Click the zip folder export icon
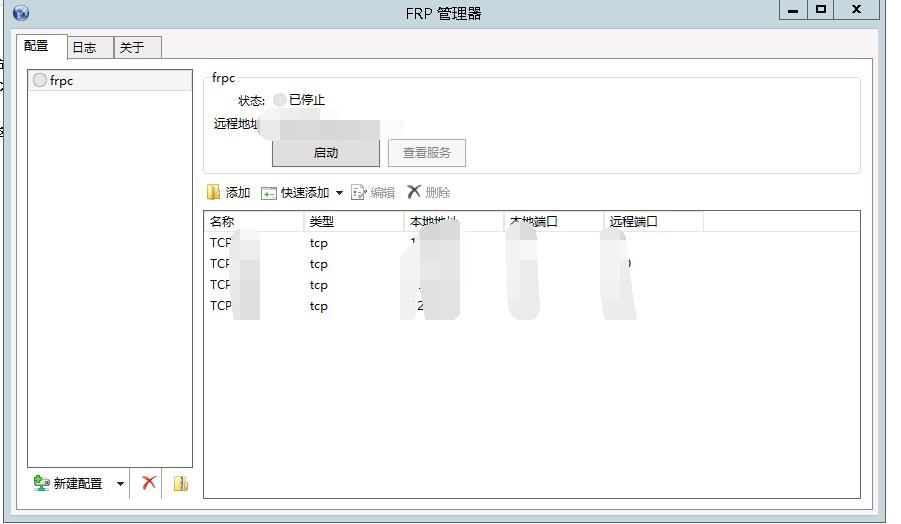 pos(180,483)
